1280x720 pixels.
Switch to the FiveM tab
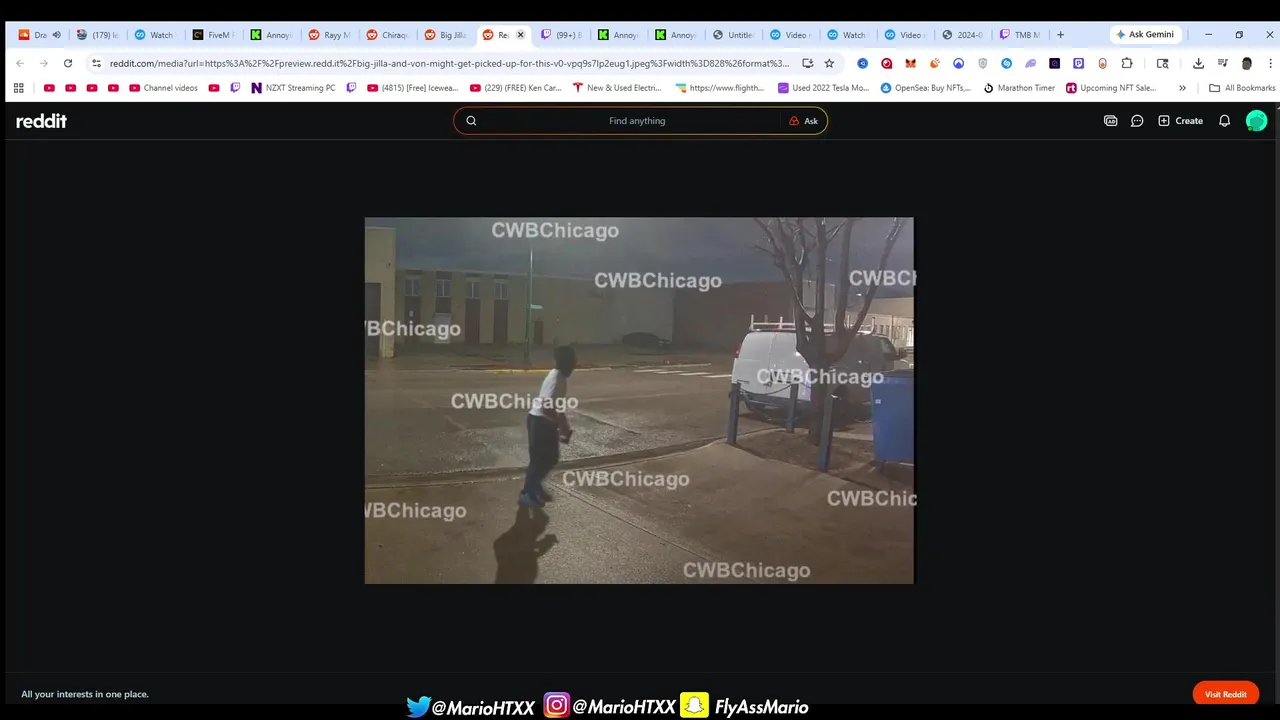(x=214, y=35)
